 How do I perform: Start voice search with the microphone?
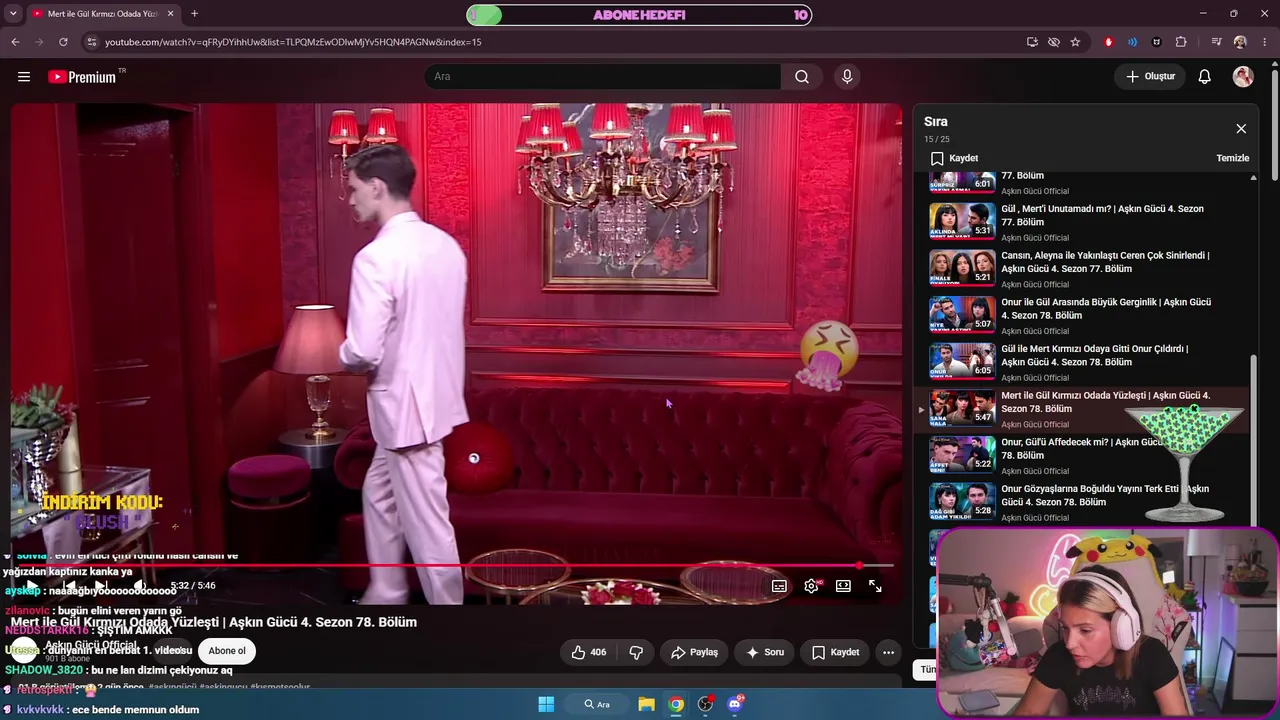point(847,77)
